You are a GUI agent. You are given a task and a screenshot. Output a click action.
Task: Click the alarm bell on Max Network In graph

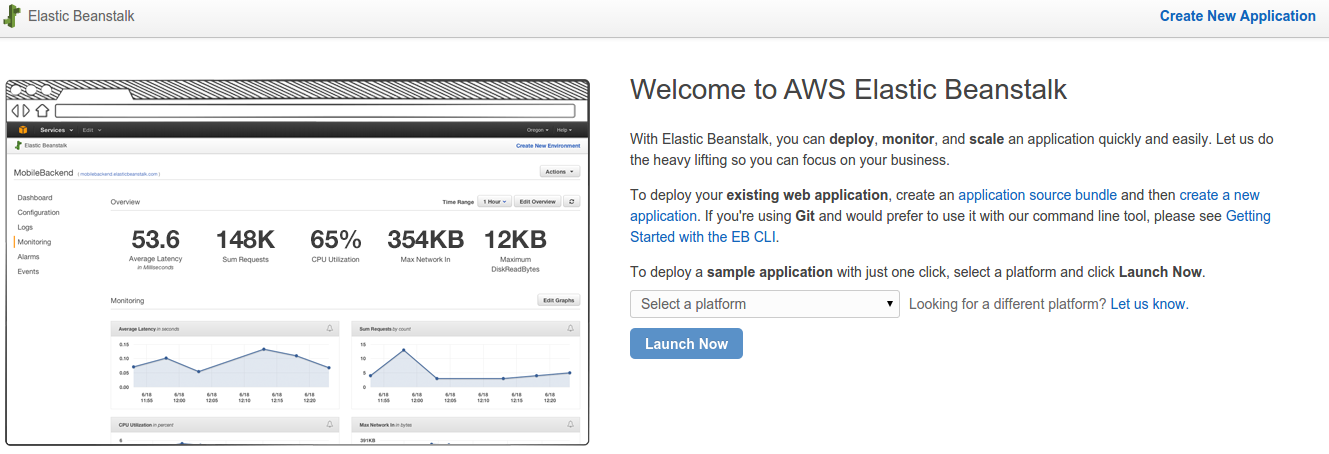pos(570,425)
